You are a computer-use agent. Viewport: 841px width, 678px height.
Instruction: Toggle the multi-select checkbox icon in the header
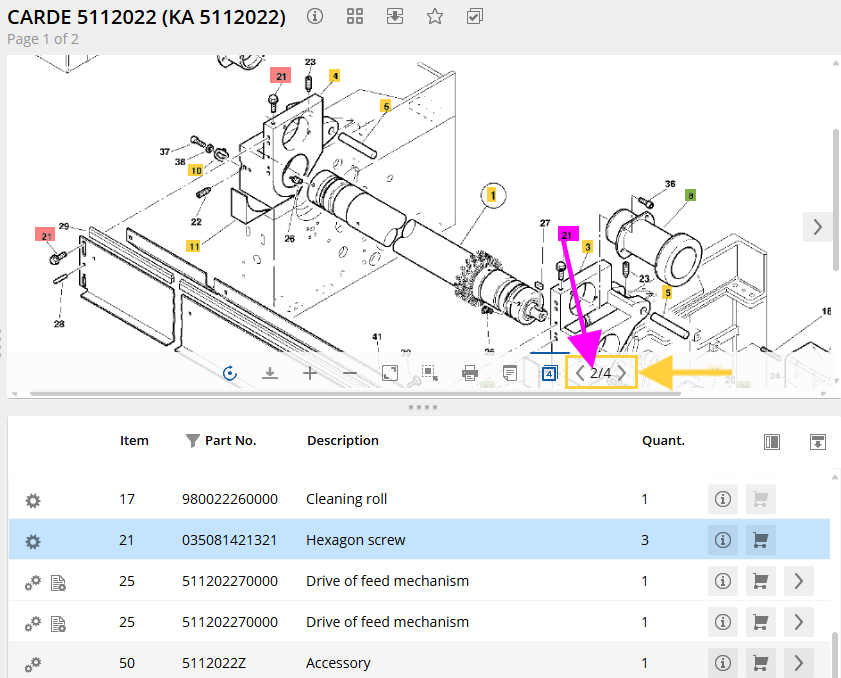(x=475, y=16)
